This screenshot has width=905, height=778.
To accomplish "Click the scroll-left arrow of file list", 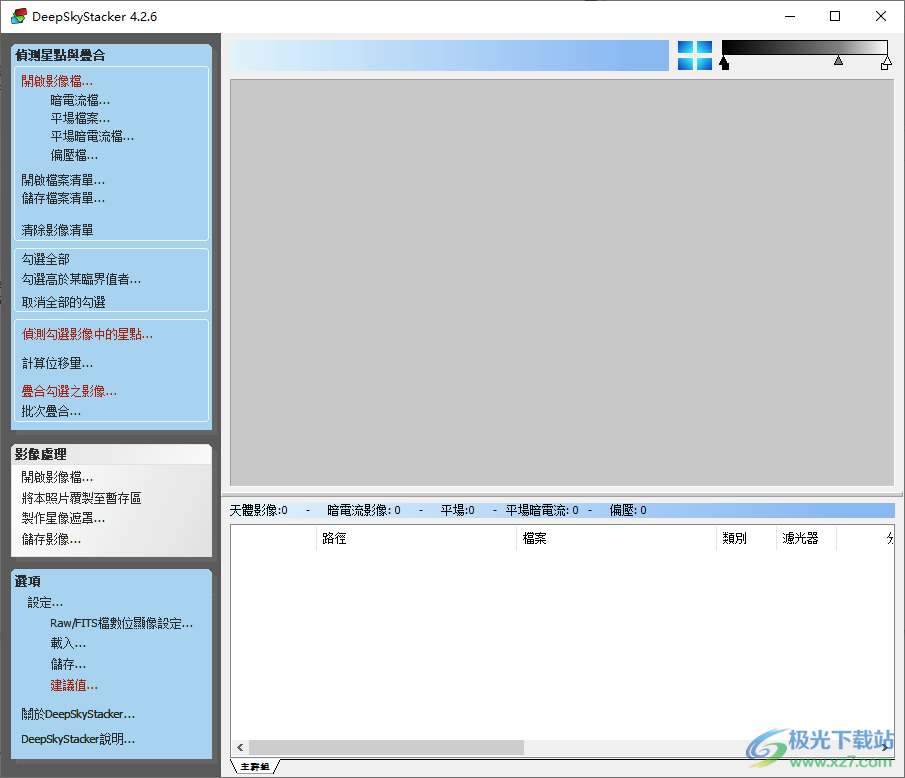I will tap(240, 747).
